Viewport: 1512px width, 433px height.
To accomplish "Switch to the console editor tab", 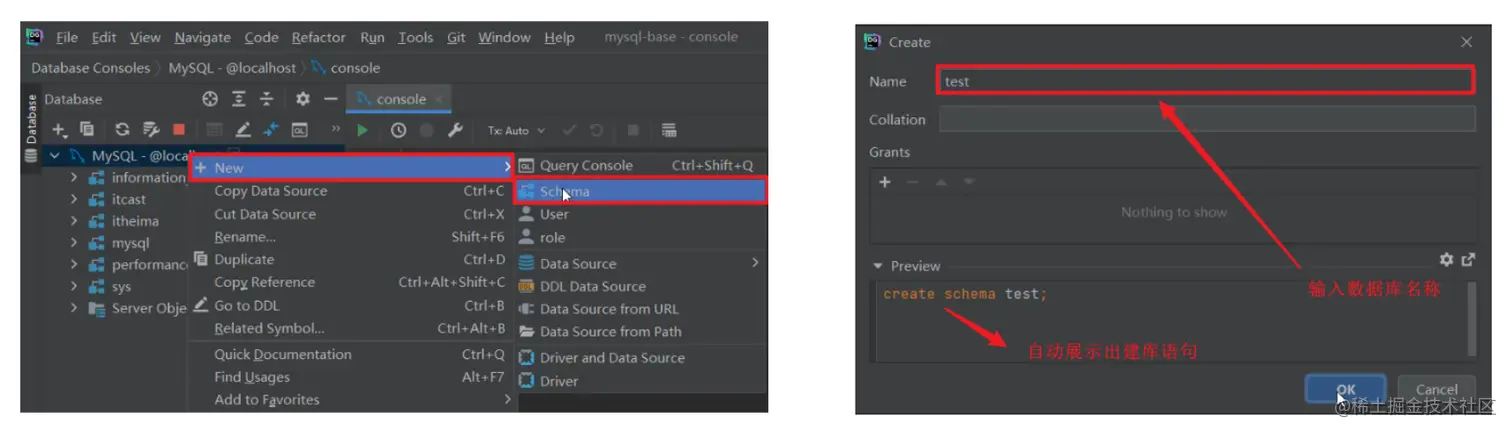I will [400, 99].
